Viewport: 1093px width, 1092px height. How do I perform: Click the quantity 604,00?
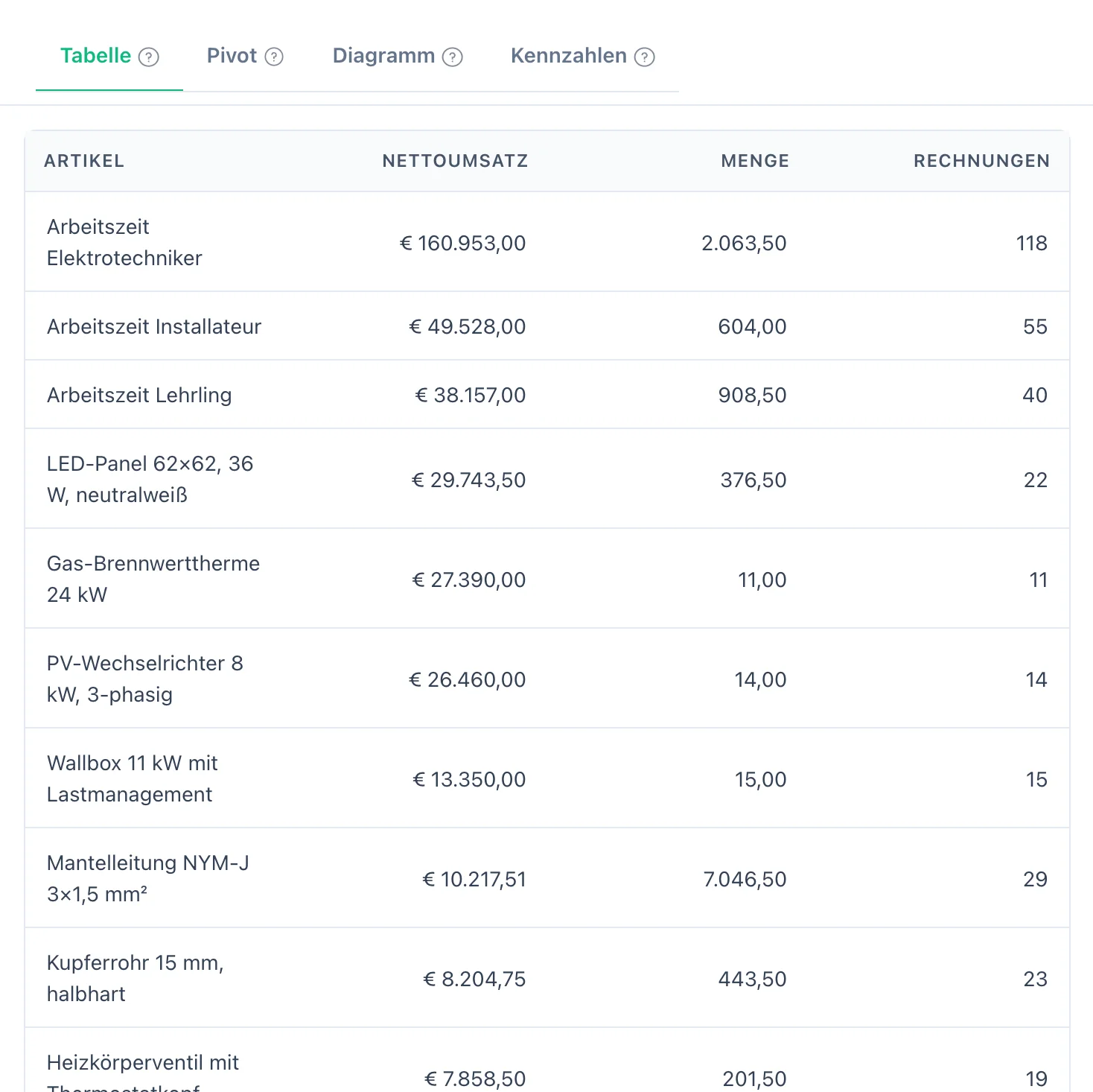pyautogui.click(x=752, y=326)
